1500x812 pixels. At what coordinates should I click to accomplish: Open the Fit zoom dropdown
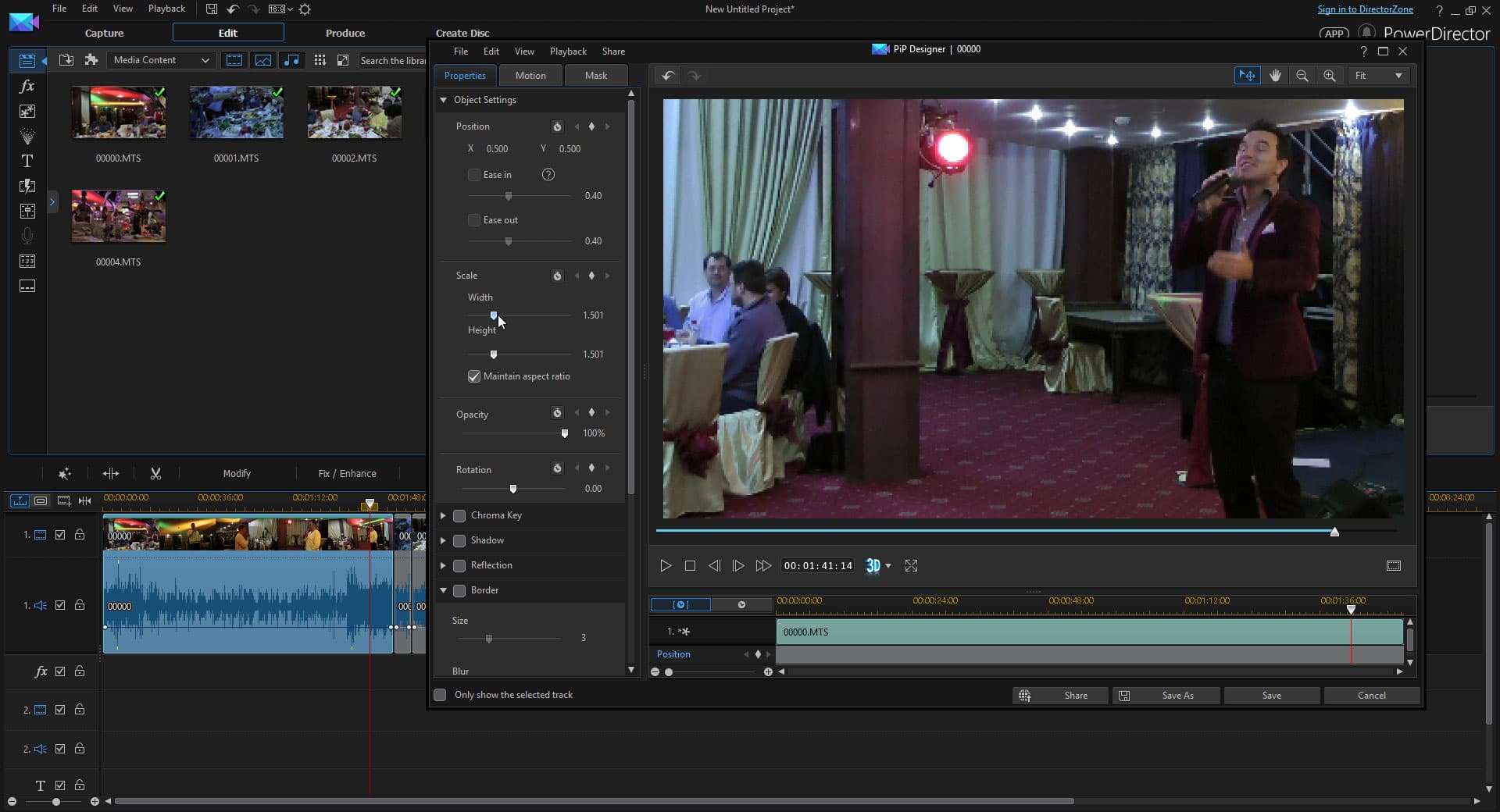click(1379, 76)
